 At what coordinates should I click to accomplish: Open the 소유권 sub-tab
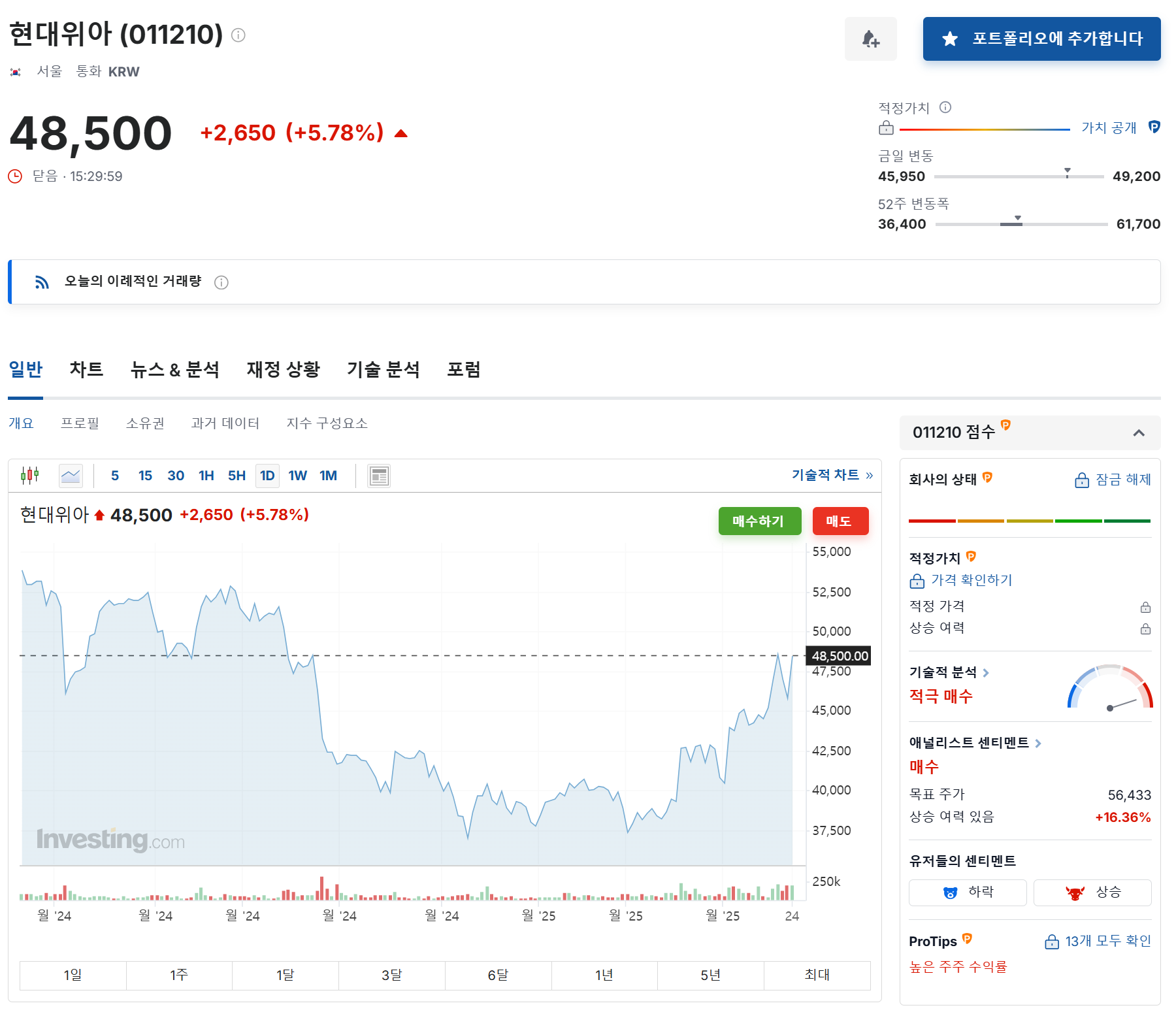pos(145,423)
